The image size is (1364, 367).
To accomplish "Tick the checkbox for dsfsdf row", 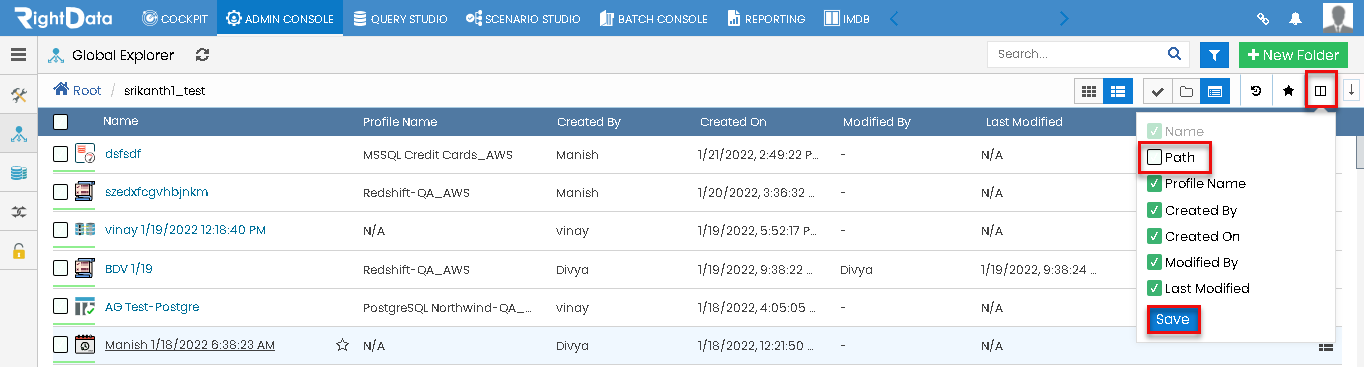I will (x=61, y=154).
